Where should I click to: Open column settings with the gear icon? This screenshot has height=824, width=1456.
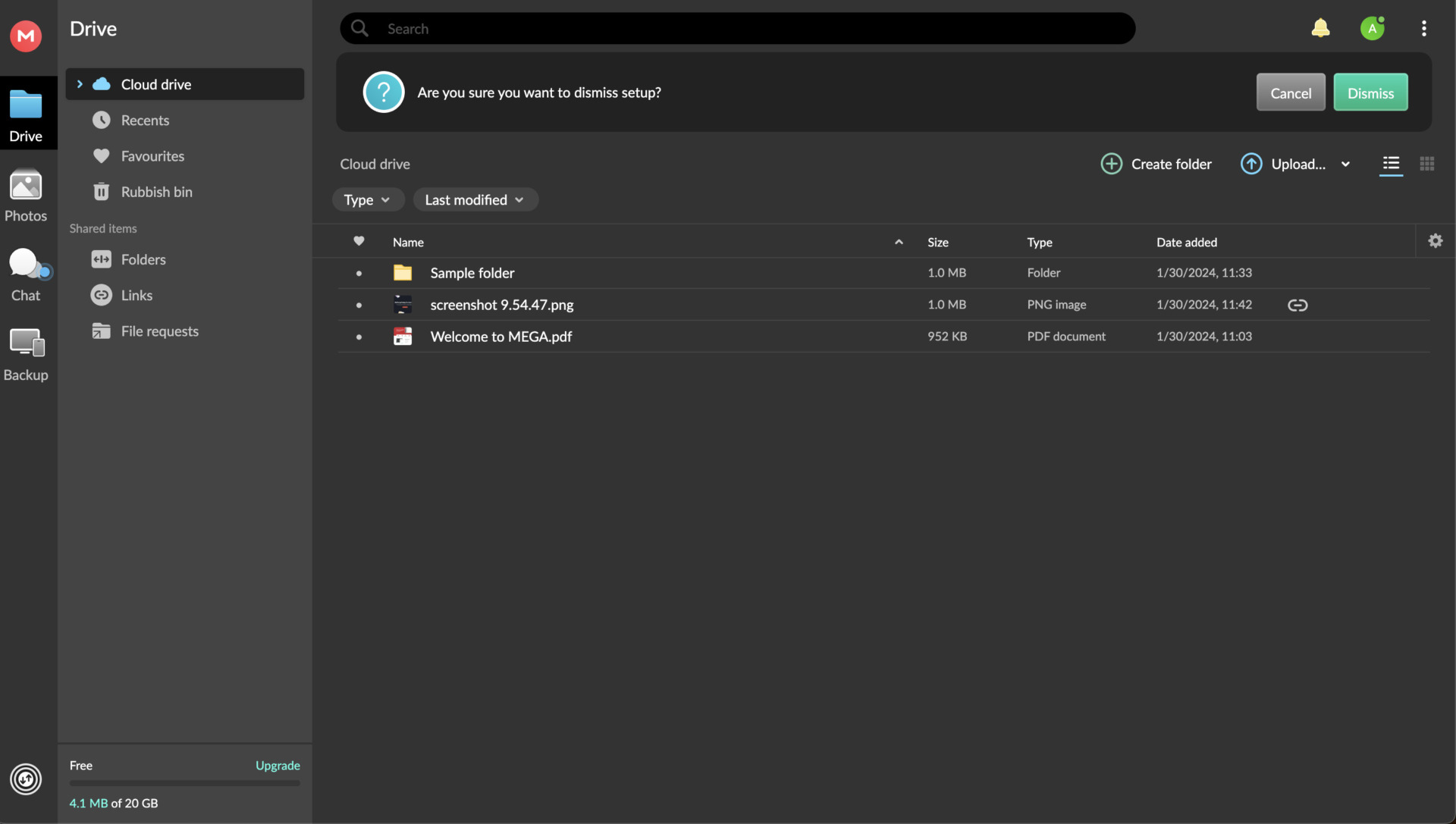point(1436,241)
